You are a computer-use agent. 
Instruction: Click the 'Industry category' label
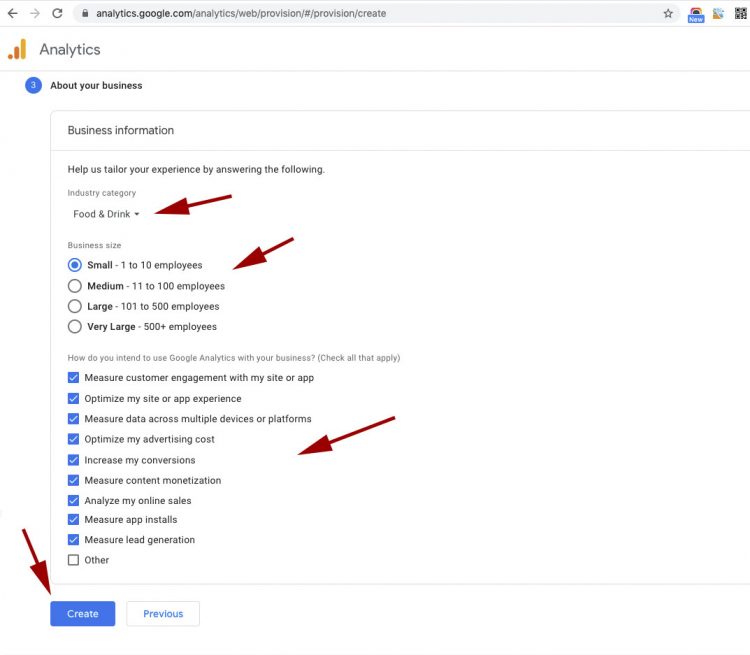(102, 193)
